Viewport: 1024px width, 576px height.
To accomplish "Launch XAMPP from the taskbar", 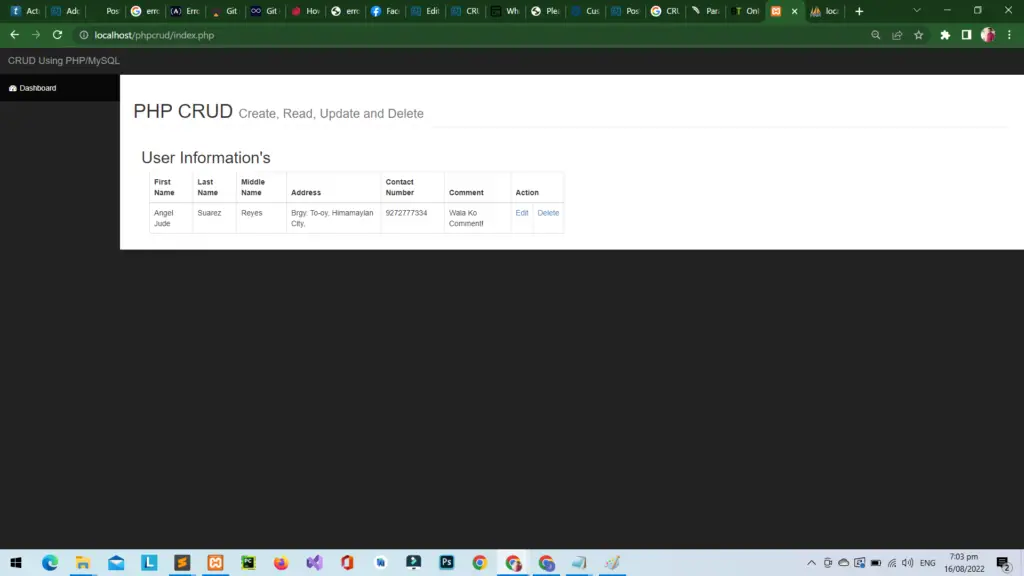I will [x=214, y=563].
